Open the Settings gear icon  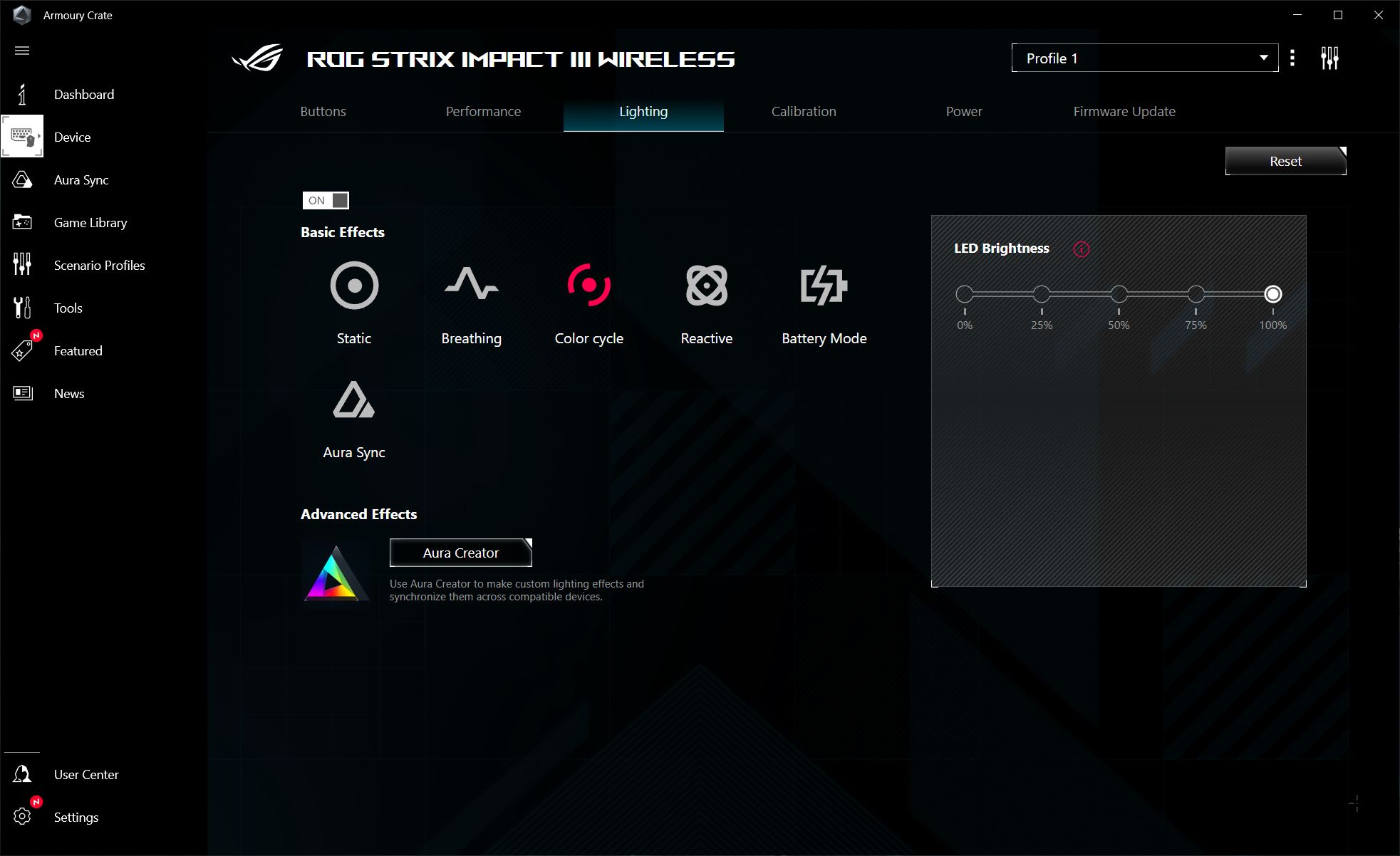[x=22, y=816]
